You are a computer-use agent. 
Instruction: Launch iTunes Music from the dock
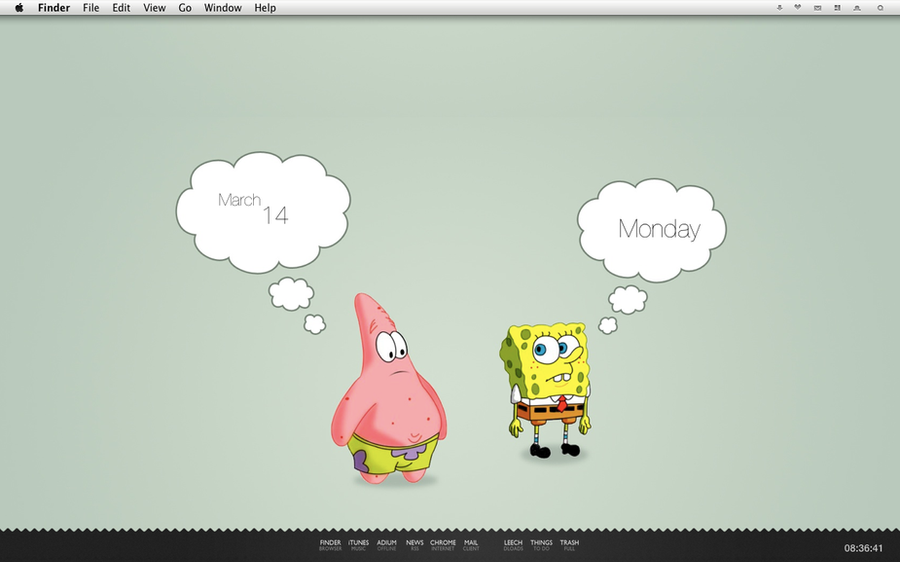[x=358, y=545]
